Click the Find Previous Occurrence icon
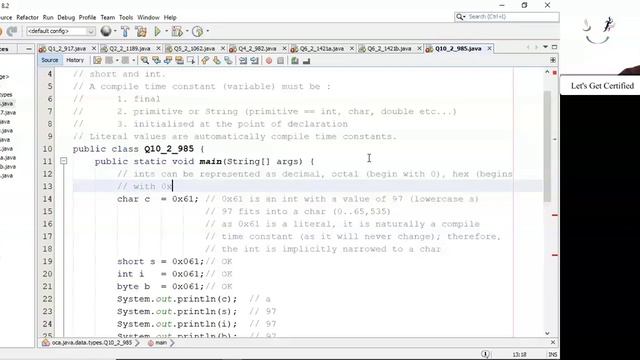Image resolution: width=640 pixels, height=360 pixels. [156, 60]
